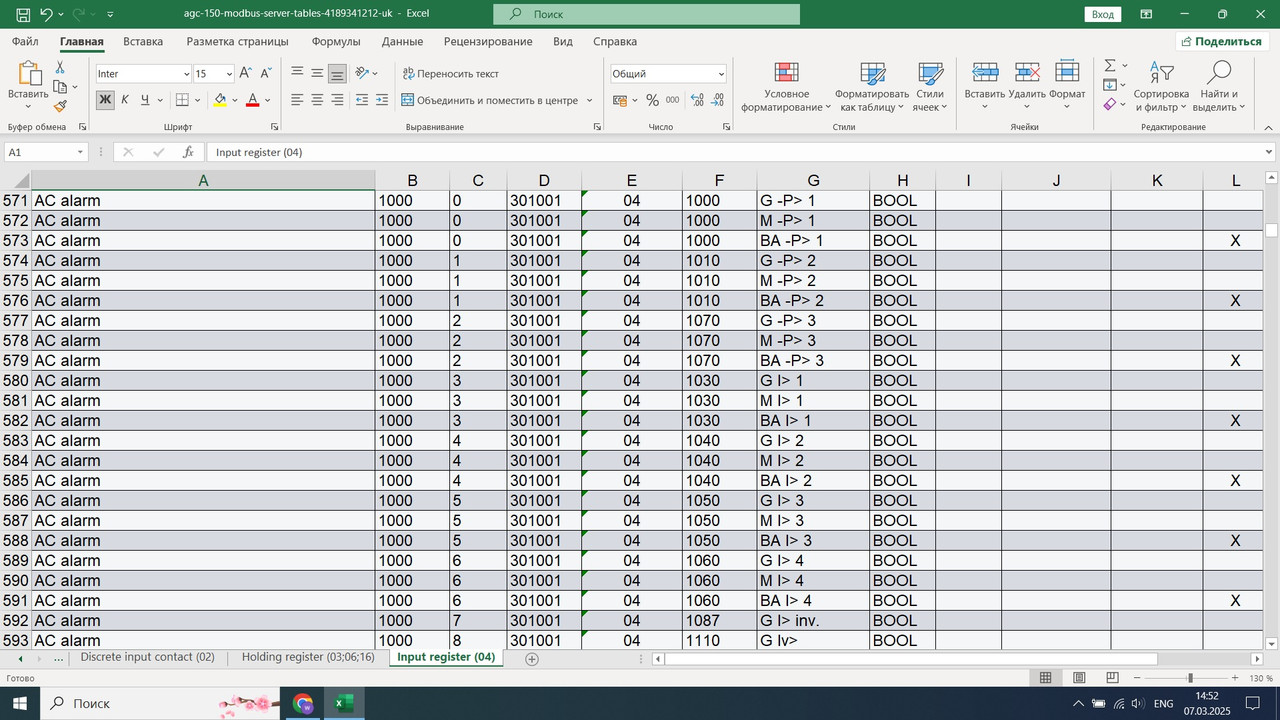Click the Borders grid icon
Image resolution: width=1280 pixels, height=720 pixels.
[x=182, y=100]
